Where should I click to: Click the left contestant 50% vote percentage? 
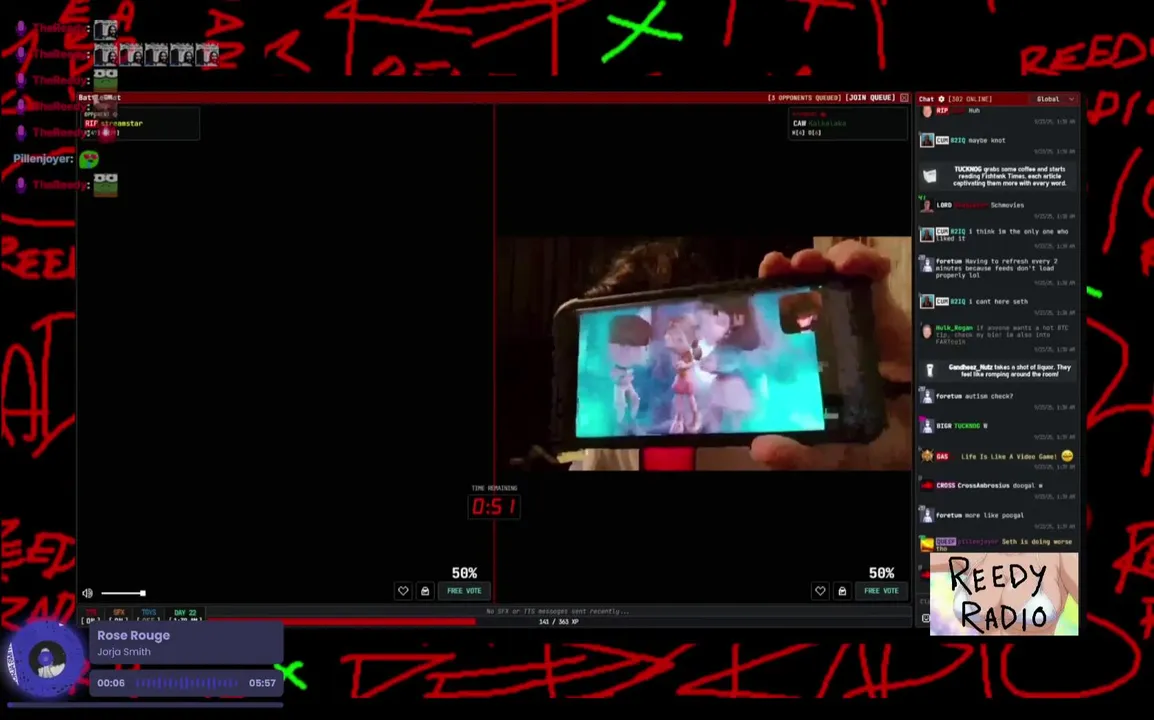464,573
